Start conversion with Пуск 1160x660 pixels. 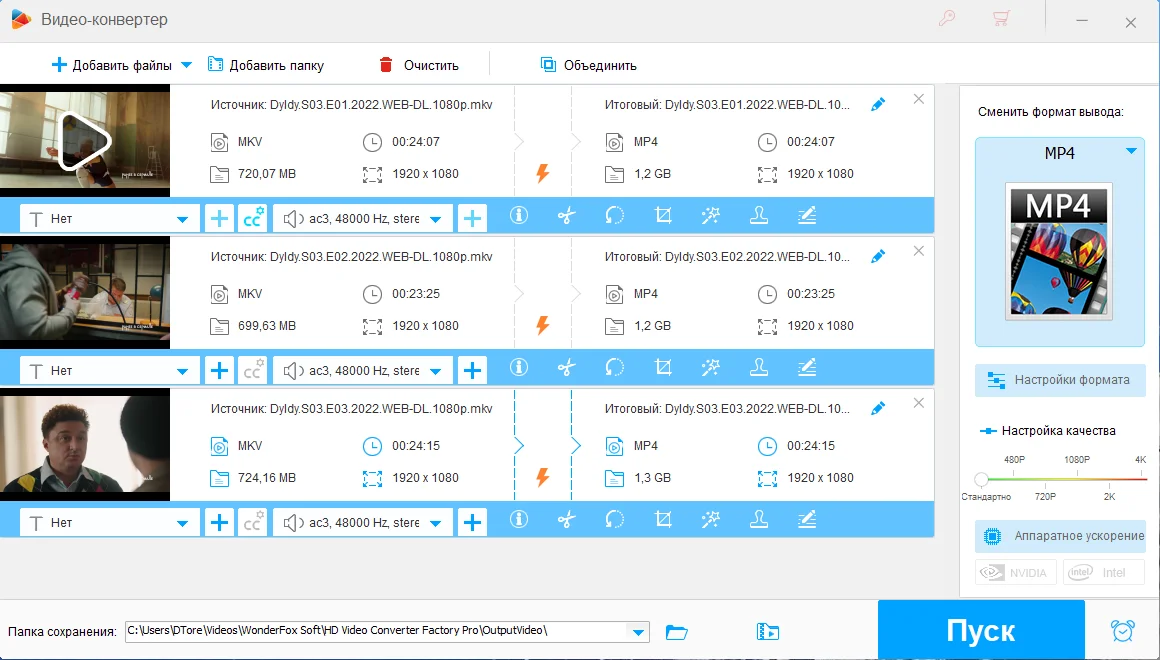[981, 630]
